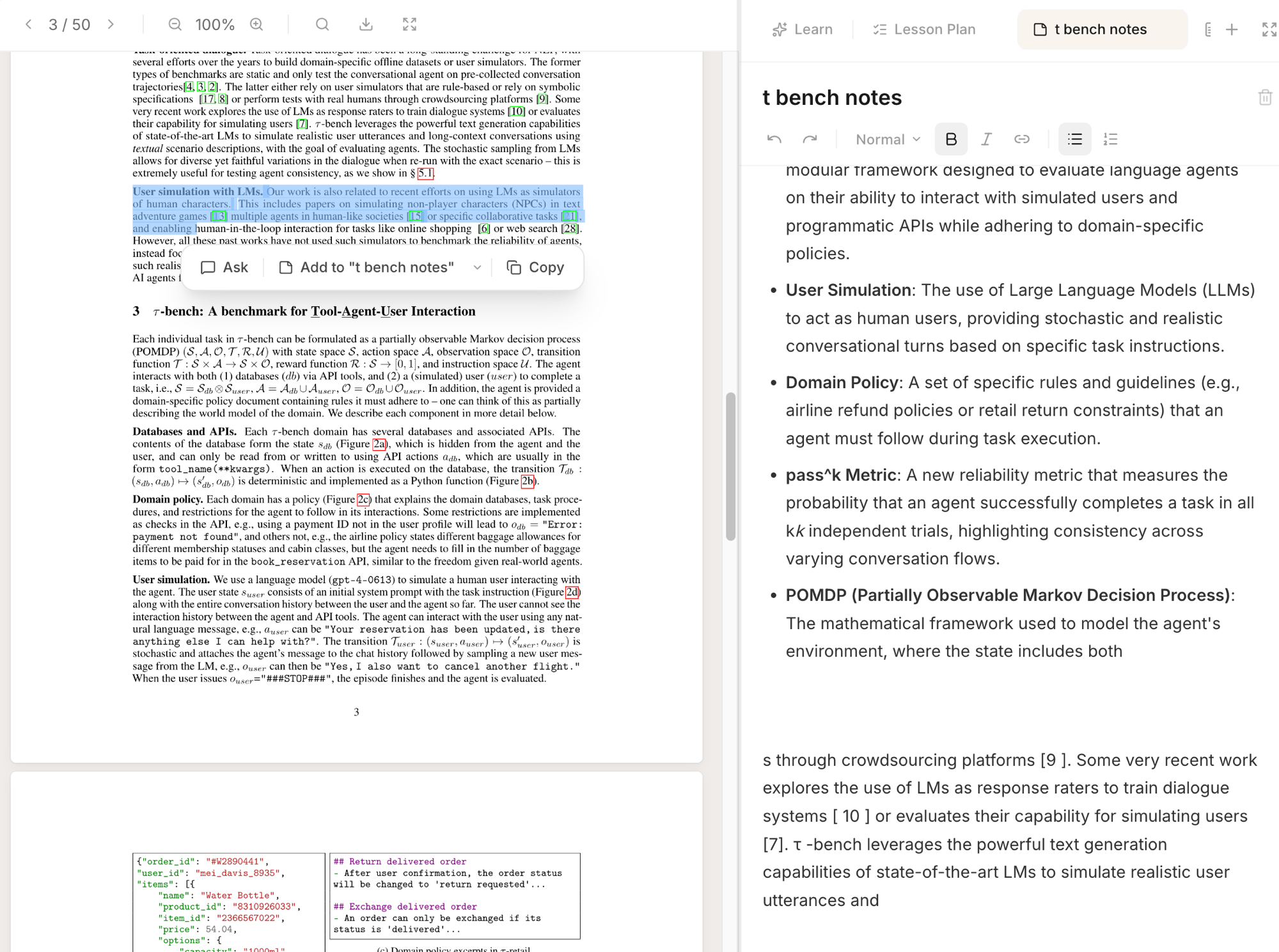Viewport: 1279px width, 952px height.
Task: Go to previous PDF page
Action: 28,24
